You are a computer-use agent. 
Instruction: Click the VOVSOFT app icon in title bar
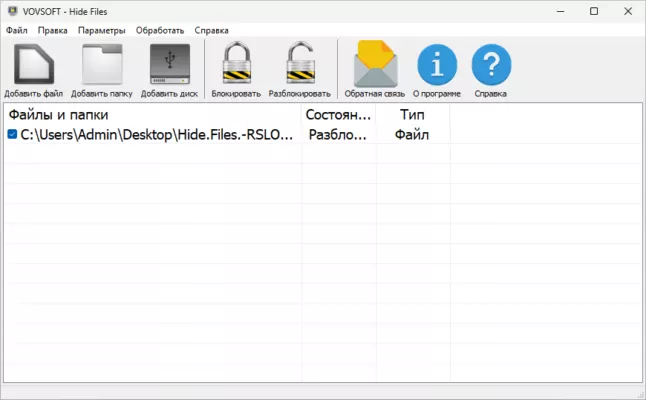tap(13, 11)
